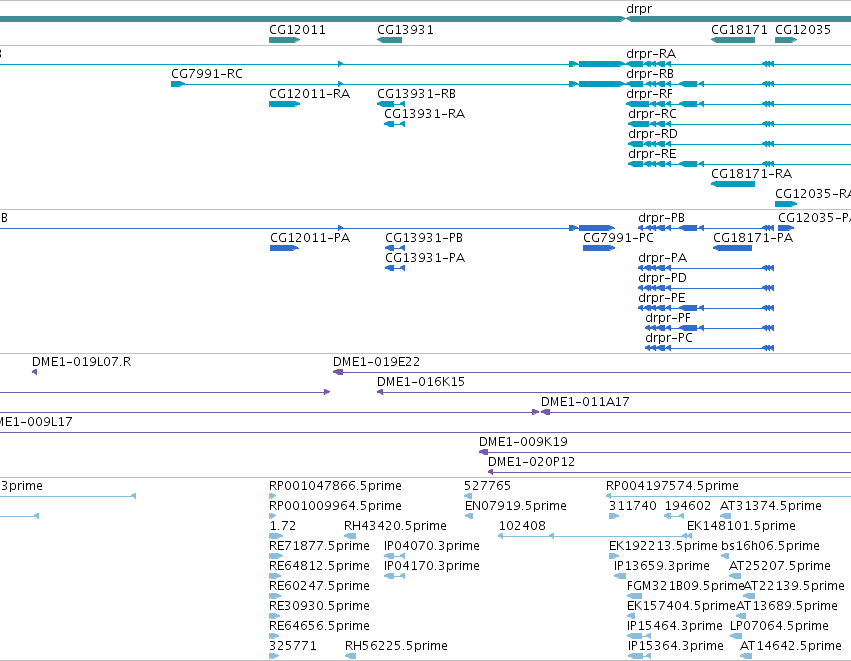
Task: Click the drpr gene label
Action: tap(639, 9)
